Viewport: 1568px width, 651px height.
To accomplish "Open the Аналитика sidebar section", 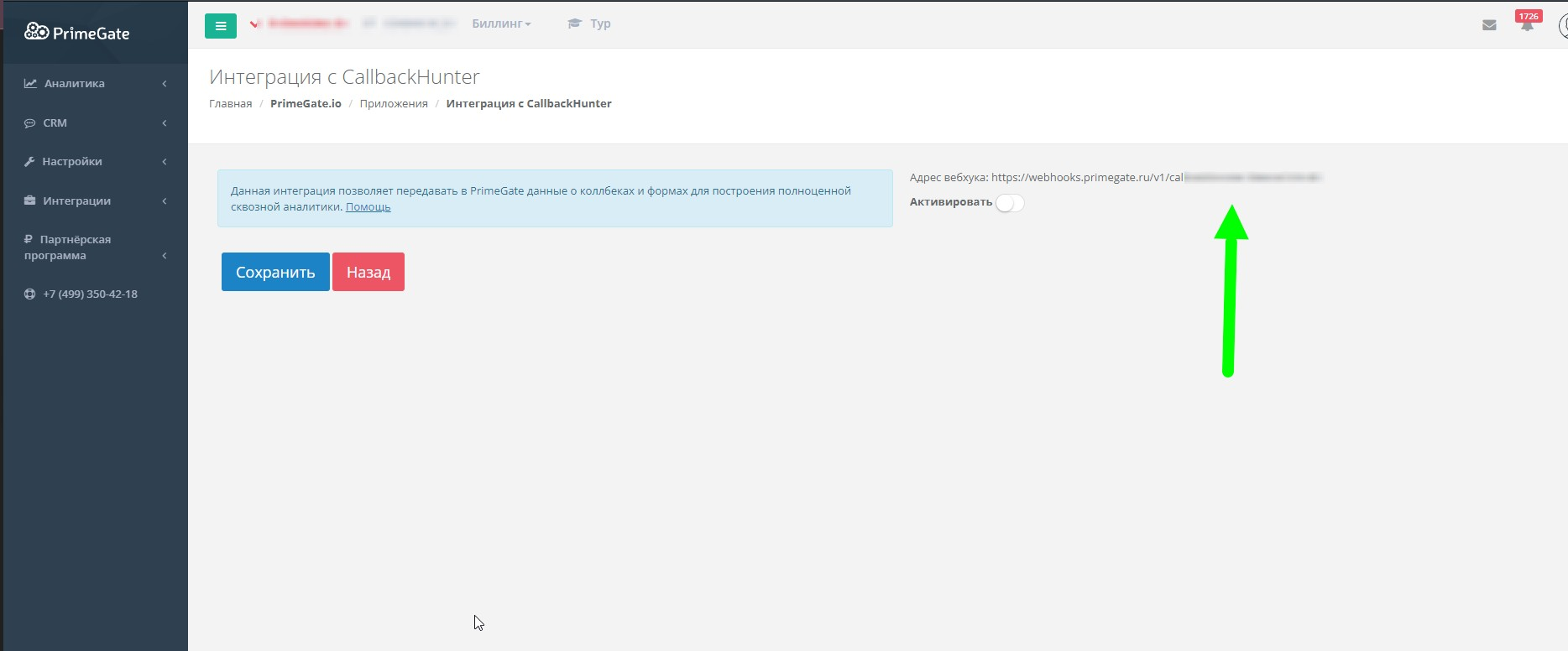I will [96, 83].
